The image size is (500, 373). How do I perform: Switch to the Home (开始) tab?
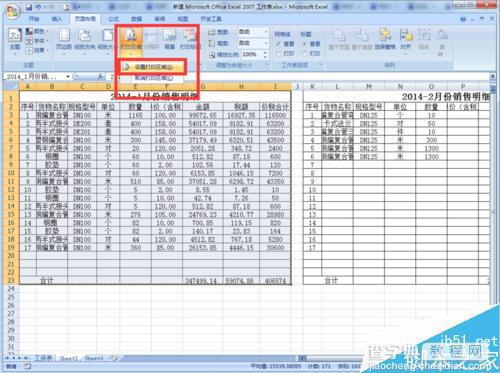click(34, 19)
